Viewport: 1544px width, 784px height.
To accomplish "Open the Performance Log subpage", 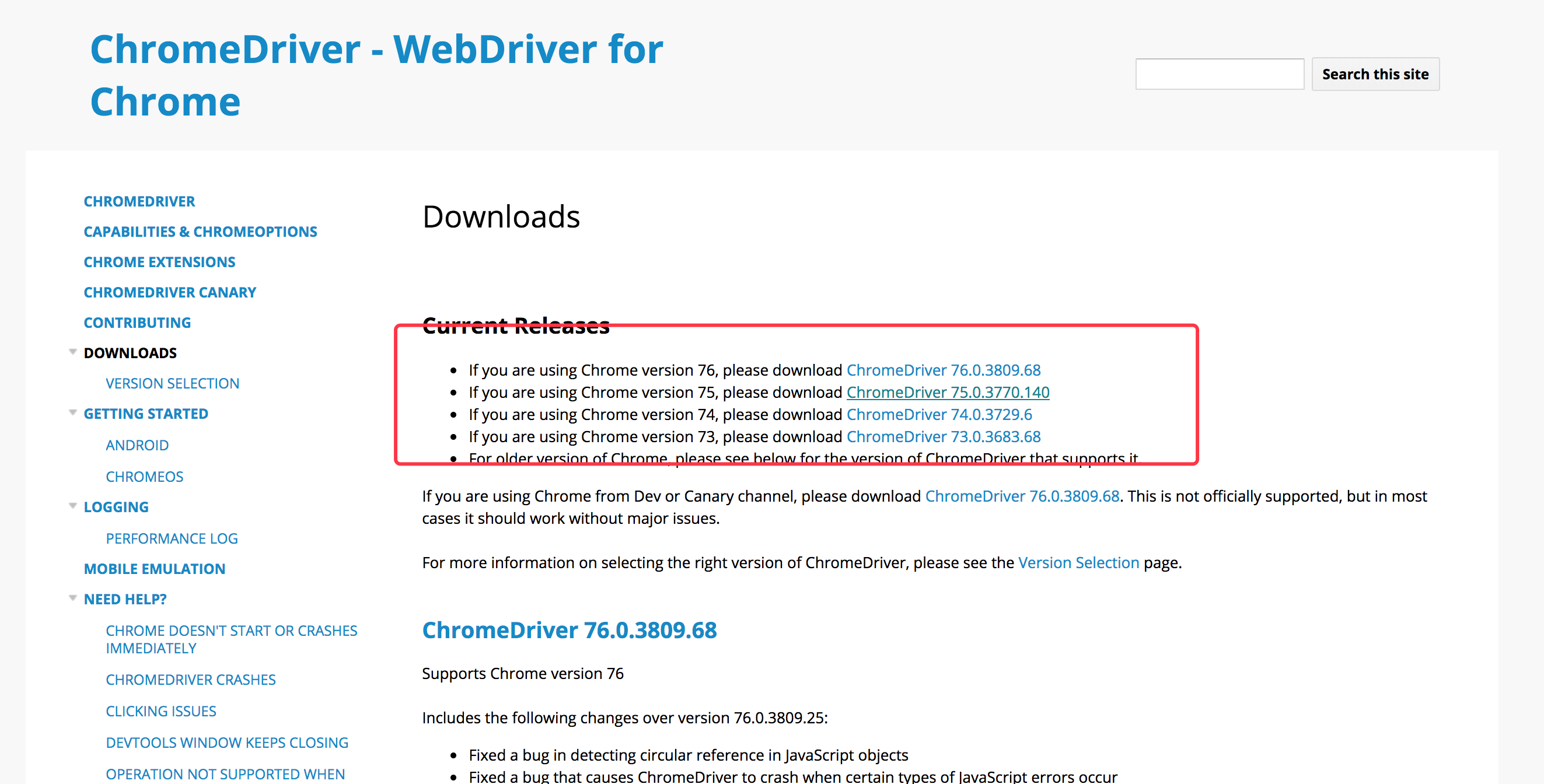I will 172,538.
